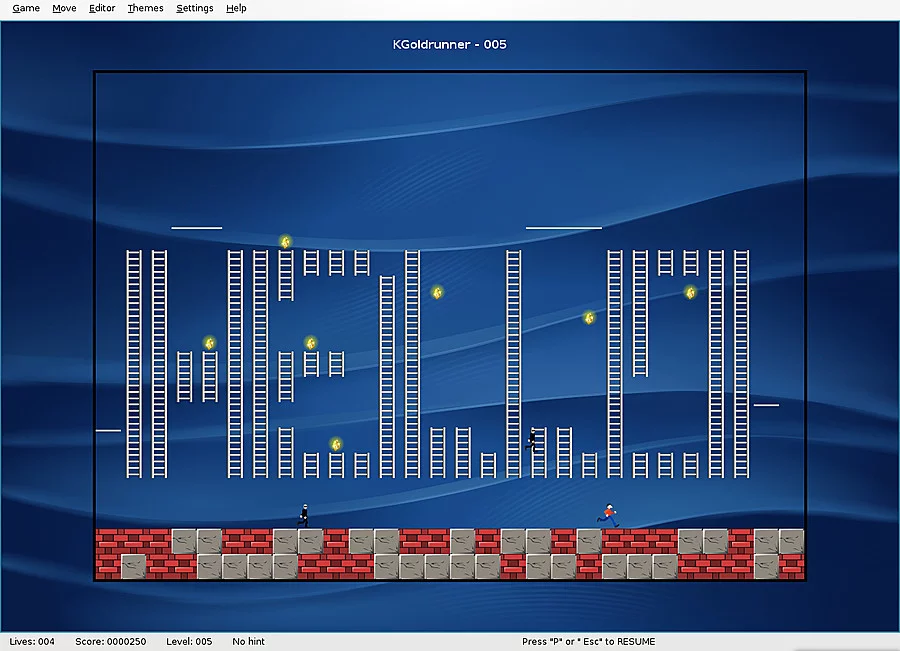
Task: Click the lowest gold nugget near bottom ladders
Action: click(x=336, y=444)
